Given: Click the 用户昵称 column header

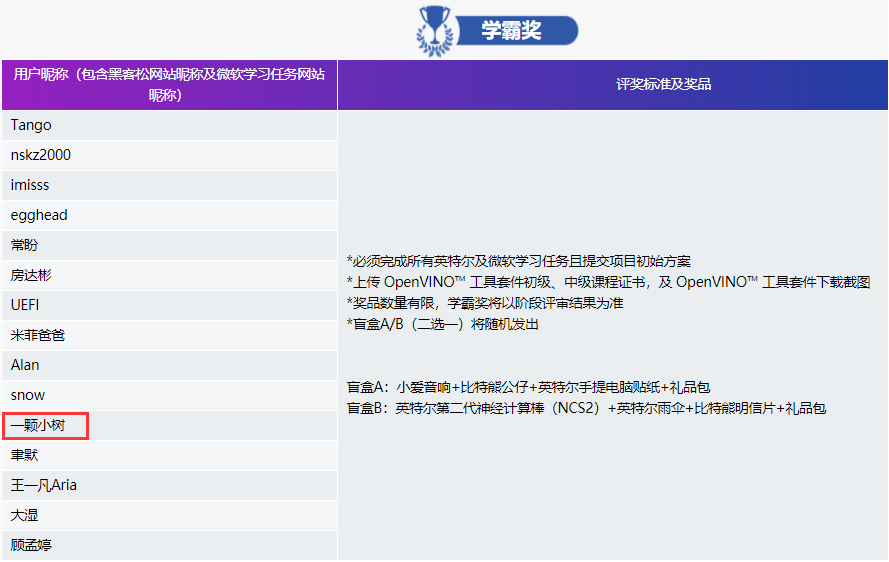Looking at the screenshot, I should coord(170,84).
